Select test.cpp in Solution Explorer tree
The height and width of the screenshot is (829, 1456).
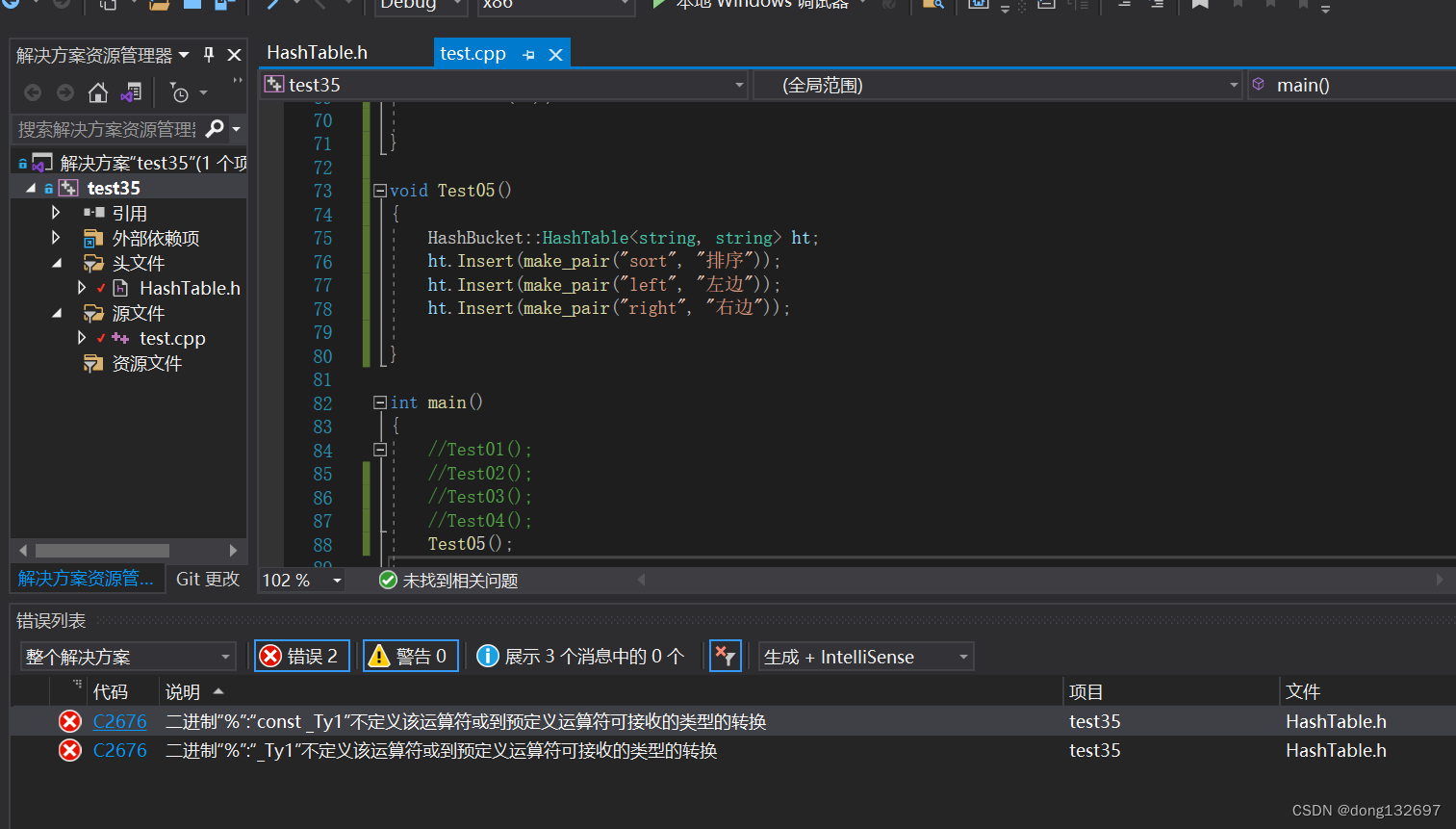pos(172,338)
